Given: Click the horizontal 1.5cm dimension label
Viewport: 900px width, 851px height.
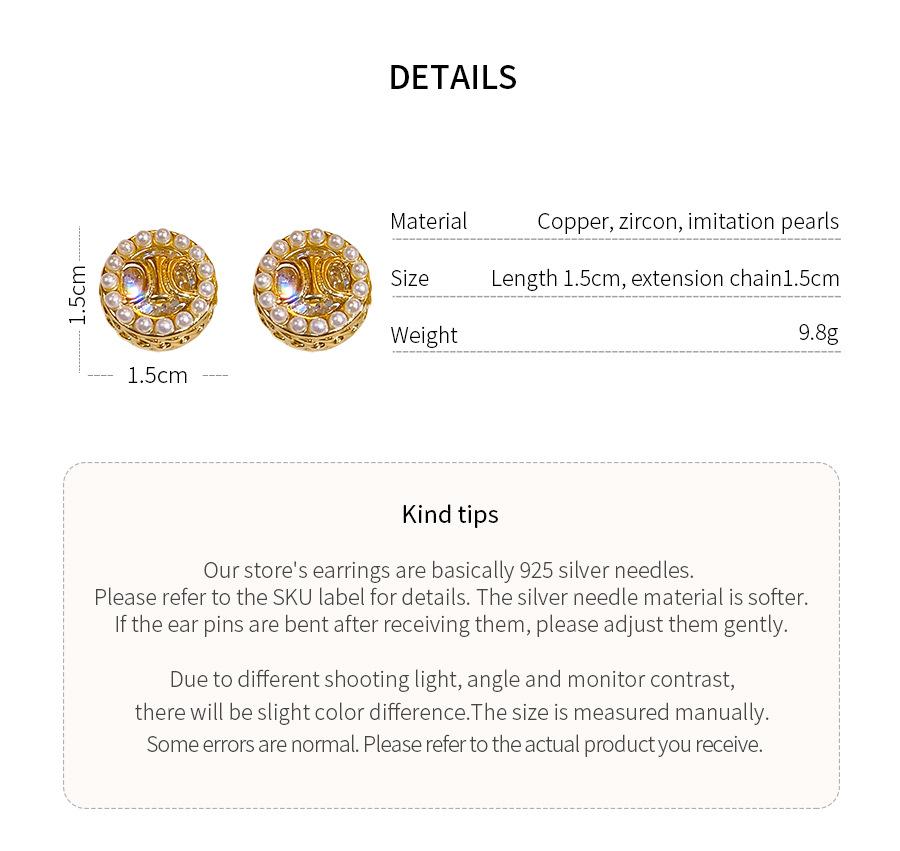Looking at the screenshot, I should point(157,375).
